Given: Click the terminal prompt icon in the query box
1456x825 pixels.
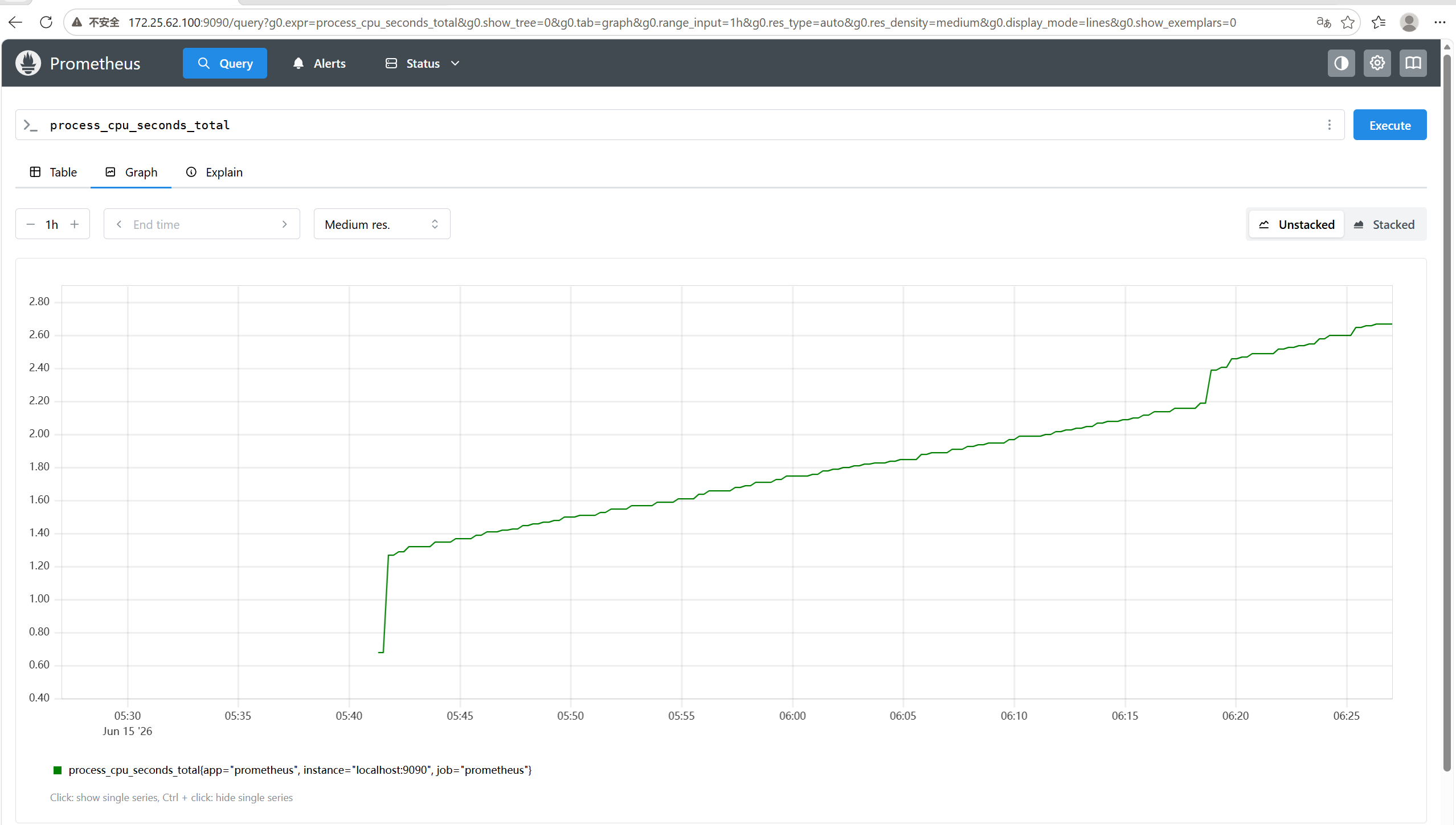Looking at the screenshot, I should coord(30,125).
